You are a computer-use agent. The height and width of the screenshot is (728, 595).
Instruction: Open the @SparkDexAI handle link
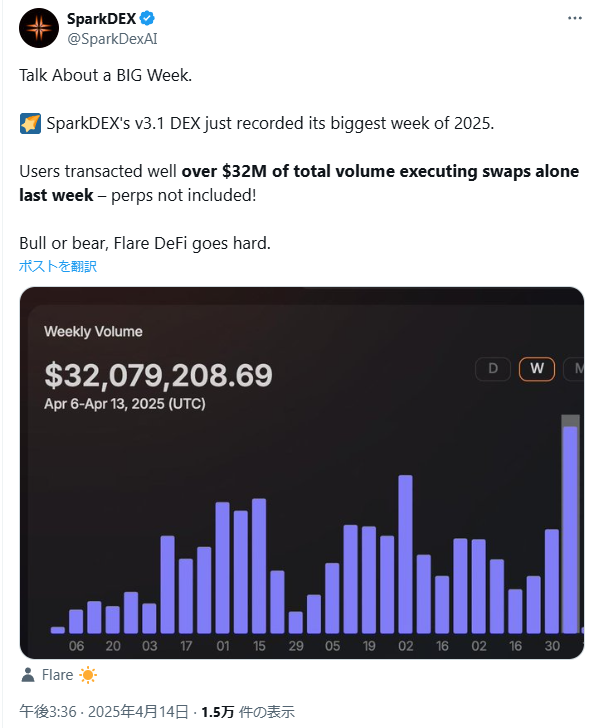(x=112, y=39)
